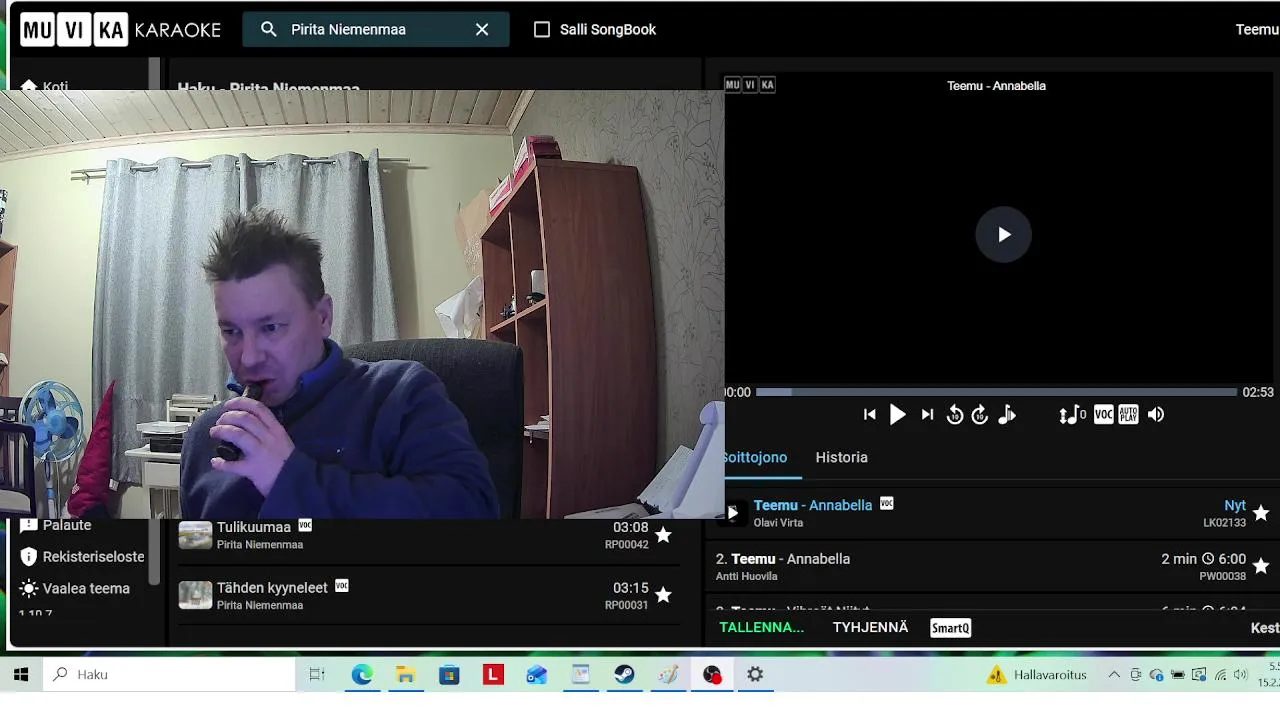Open Microsoft Edge from the taskbar
This screenshot has height=720, width=1280.
pos(361,675)
